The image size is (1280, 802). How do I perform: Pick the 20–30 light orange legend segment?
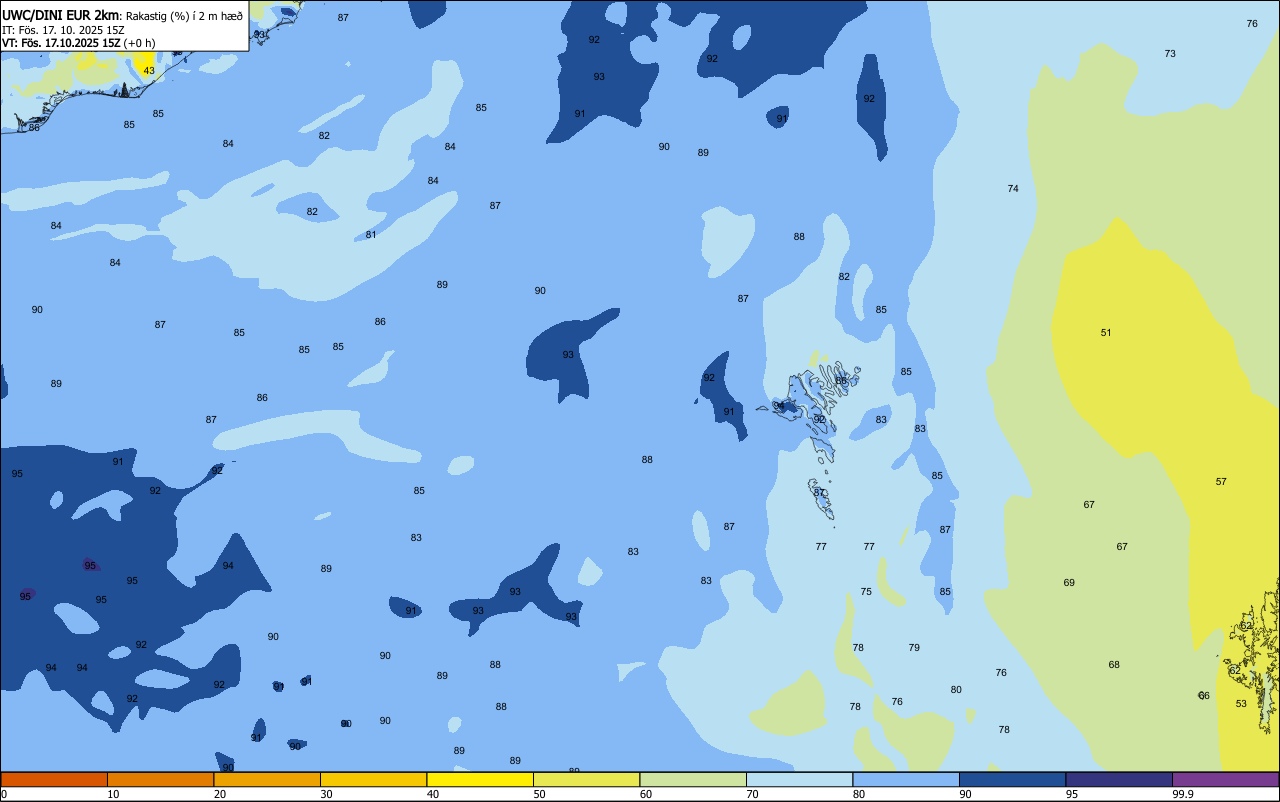click(267, 779)
